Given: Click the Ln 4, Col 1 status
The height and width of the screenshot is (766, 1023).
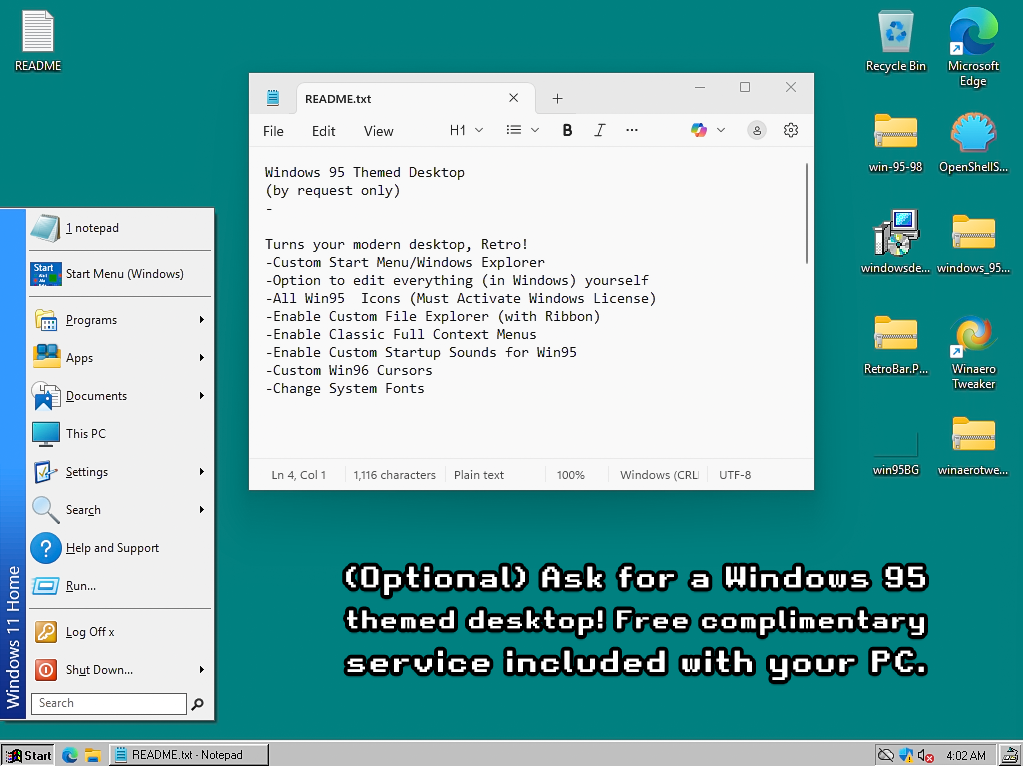Looking at the screenshot, I should 299,475.
